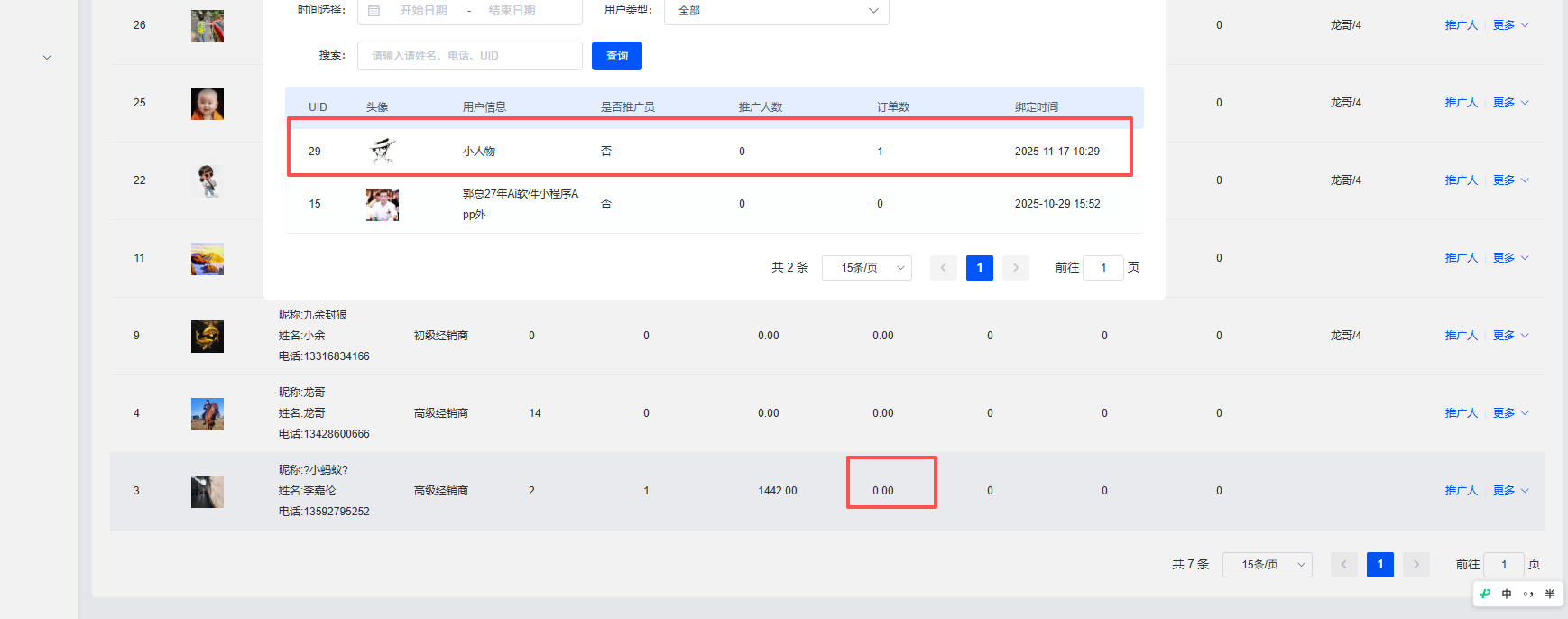Click 前往 page number input below main table
This screenshot has height=619, width=1568.
[x=1503, y=565]
